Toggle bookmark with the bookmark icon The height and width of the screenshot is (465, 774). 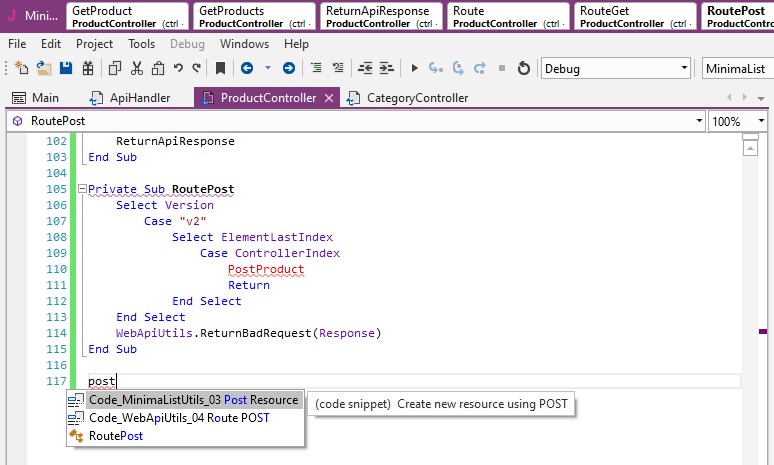220,69
